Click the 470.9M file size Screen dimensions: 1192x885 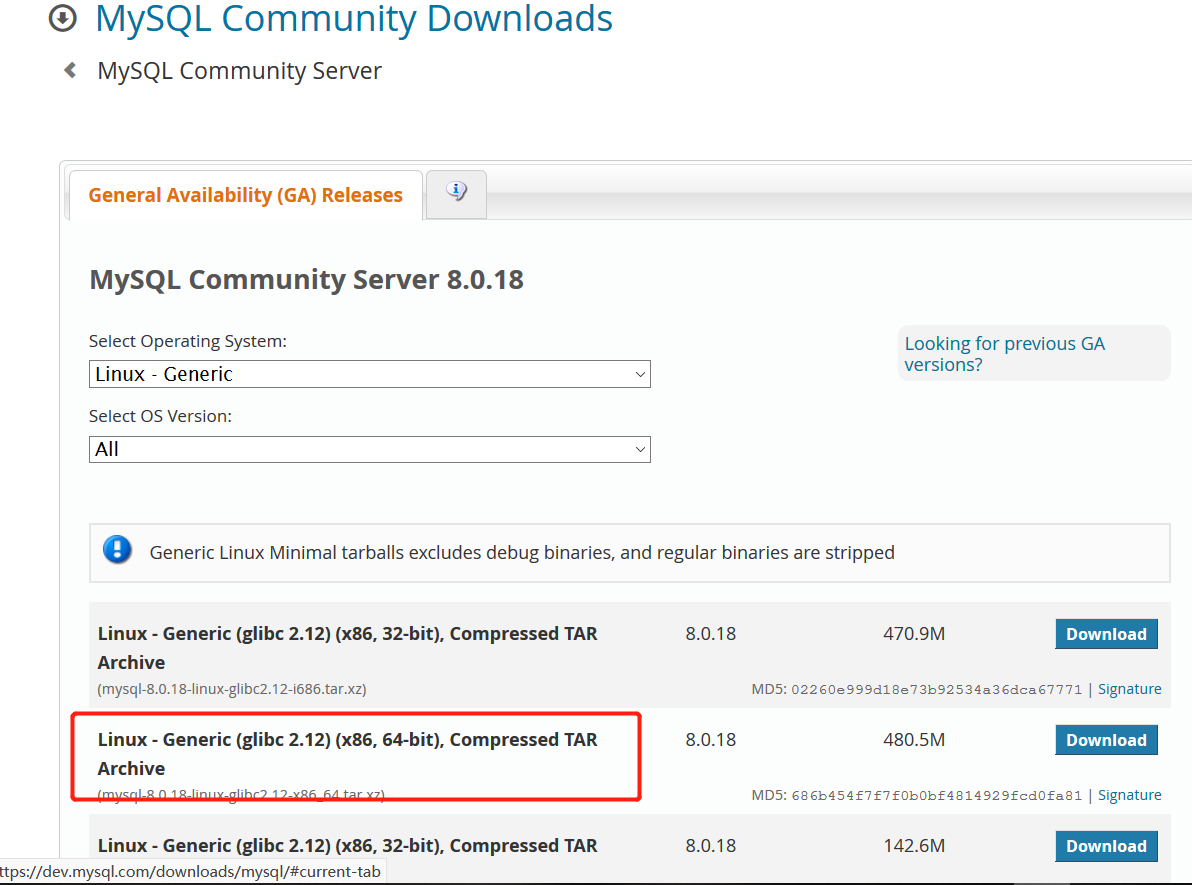(x=914, y=634)
